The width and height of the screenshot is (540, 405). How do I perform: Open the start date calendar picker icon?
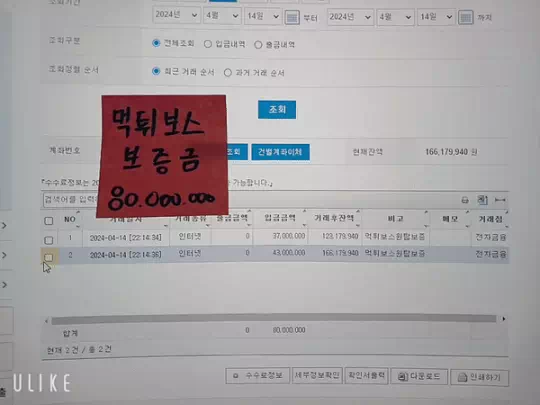coord(292,17)
